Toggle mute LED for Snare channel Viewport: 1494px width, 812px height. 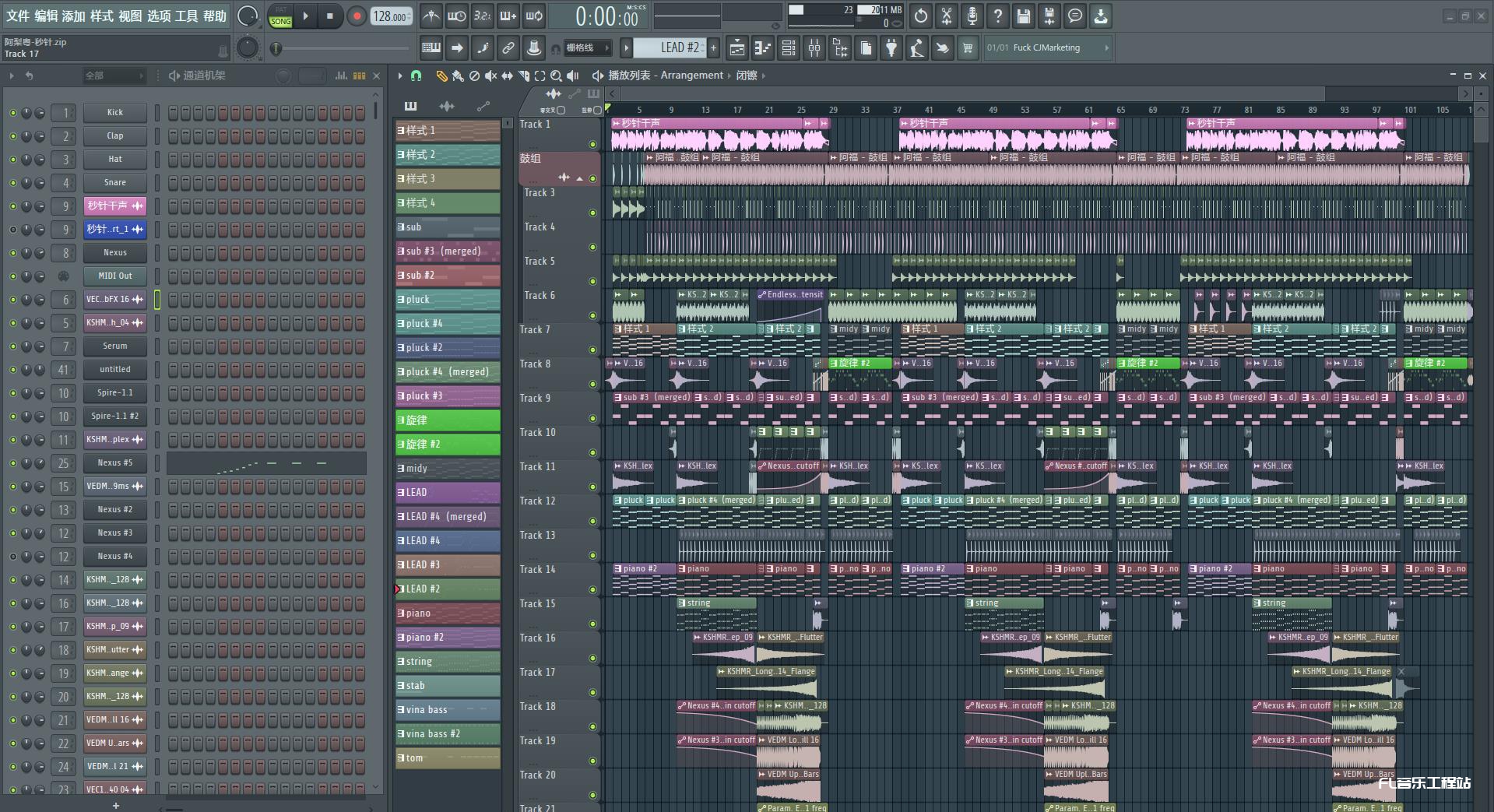tap(12, 183)
